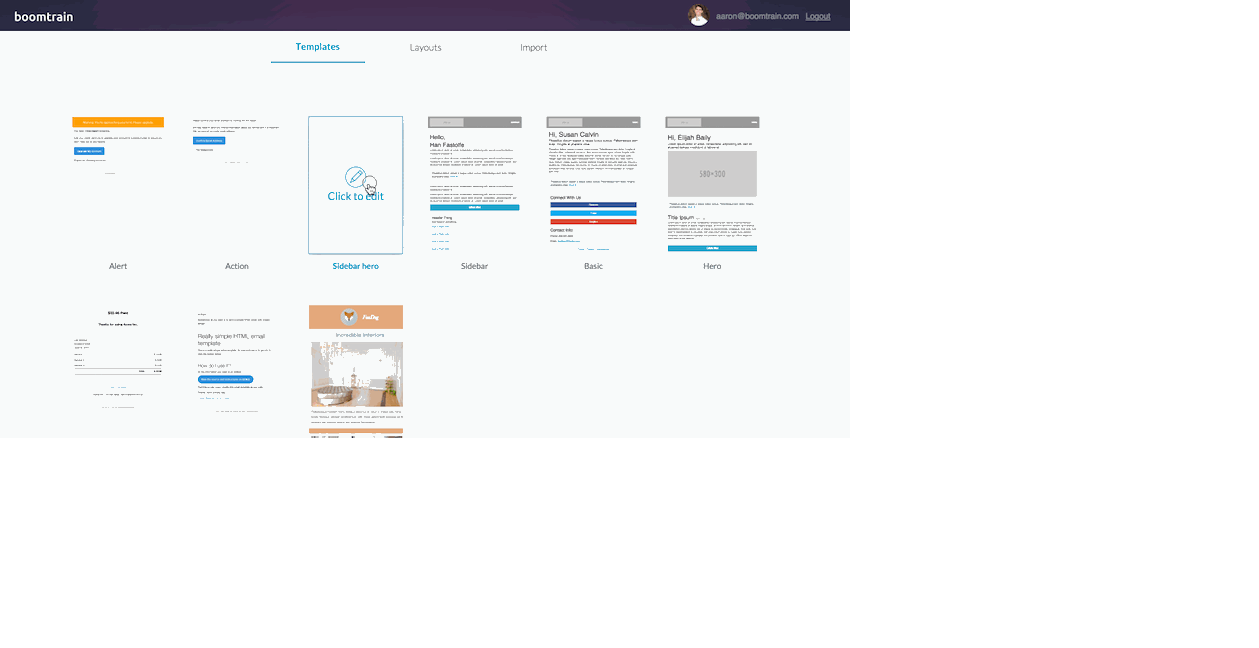Open the Import tab
1259x648 pixels.
[533, 48]
